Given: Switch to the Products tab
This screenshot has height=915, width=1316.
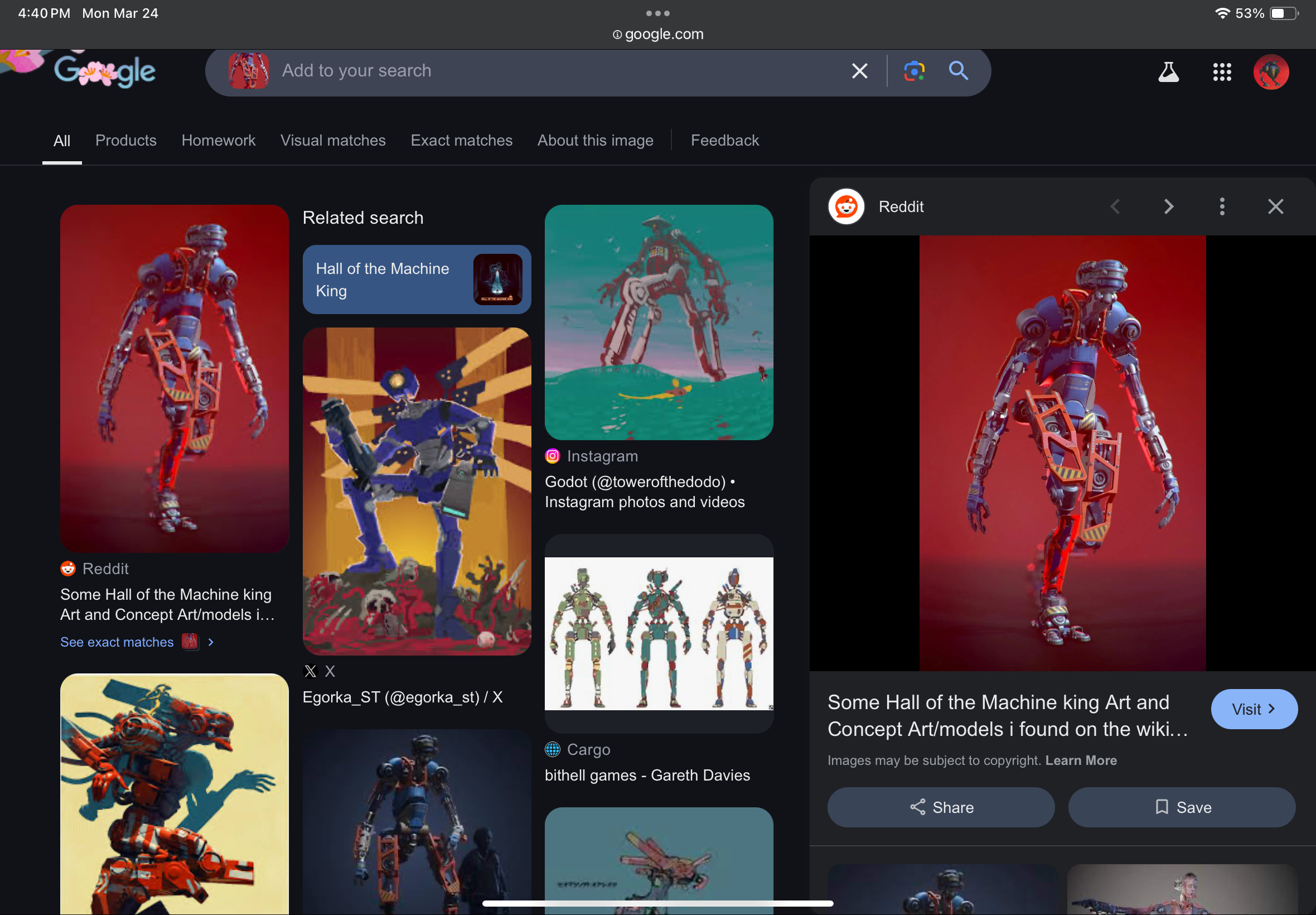Looking at the screenshot, I should coord(126,141).
